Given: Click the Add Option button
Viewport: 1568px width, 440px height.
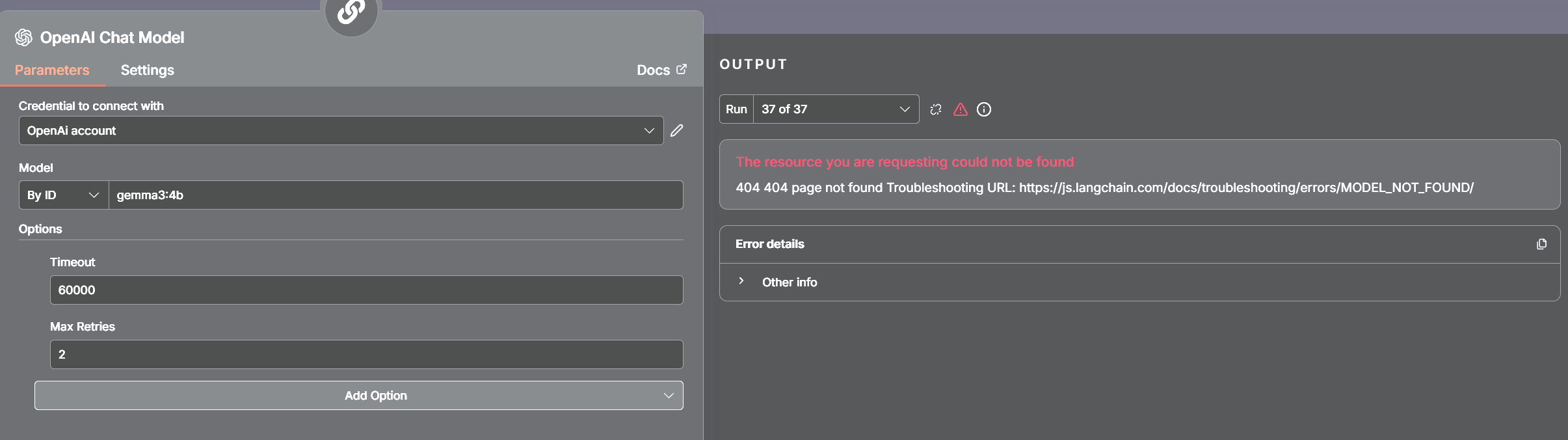Looking at the screenshot, I should pyautogui.click(x=359, y=396).
